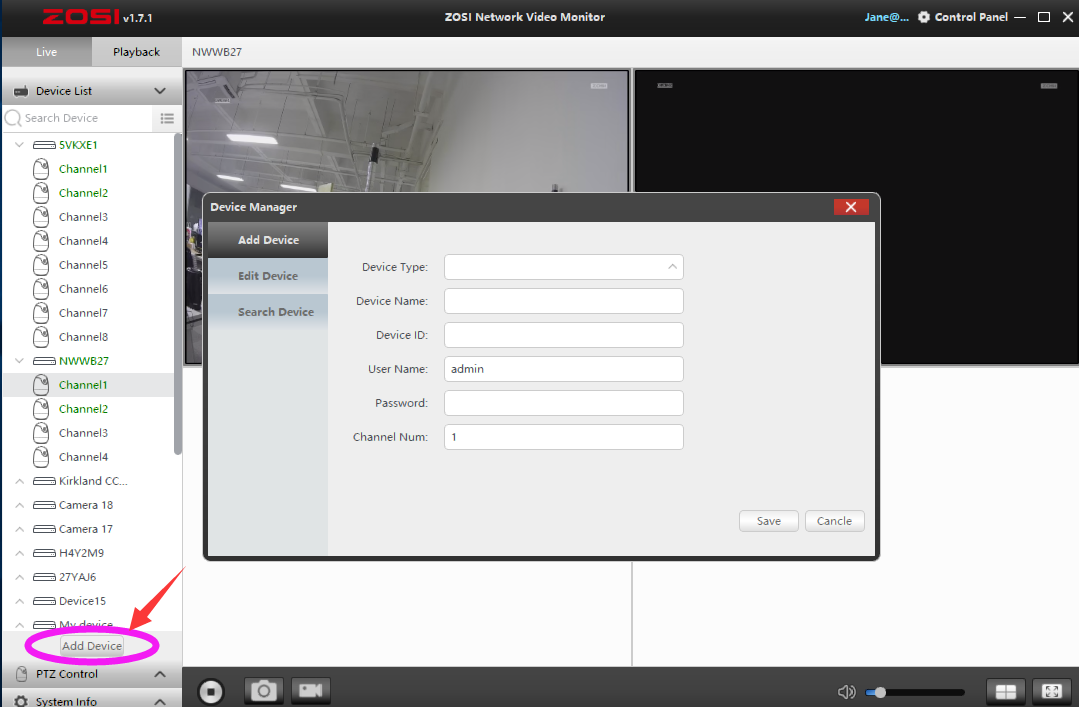This screenshot has width=1079, height=707.
Task: Mute the audio via speaker icon
Action: click(x=846, y=692)
